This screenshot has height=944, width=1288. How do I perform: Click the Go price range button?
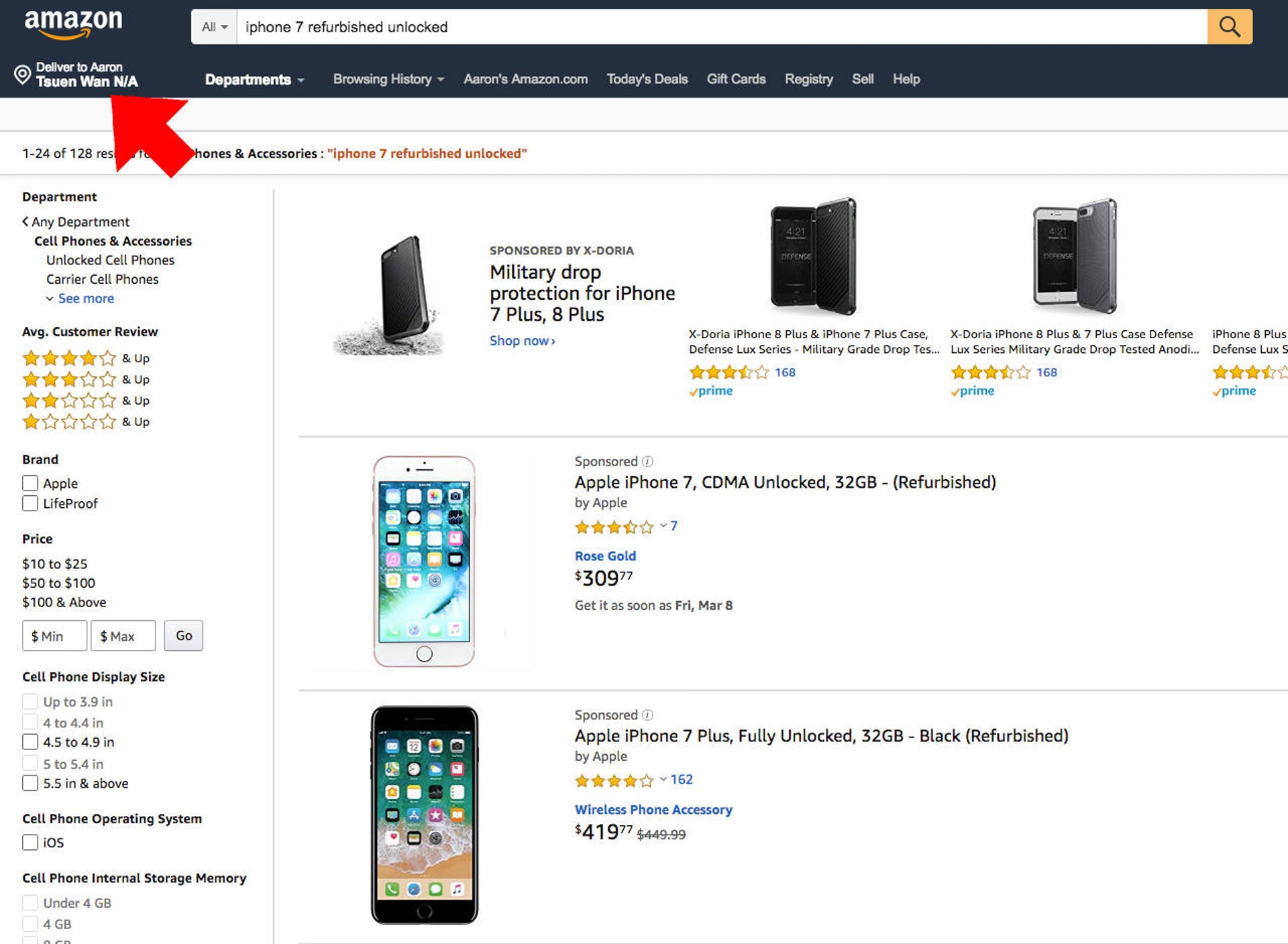(x=184, y=635)
